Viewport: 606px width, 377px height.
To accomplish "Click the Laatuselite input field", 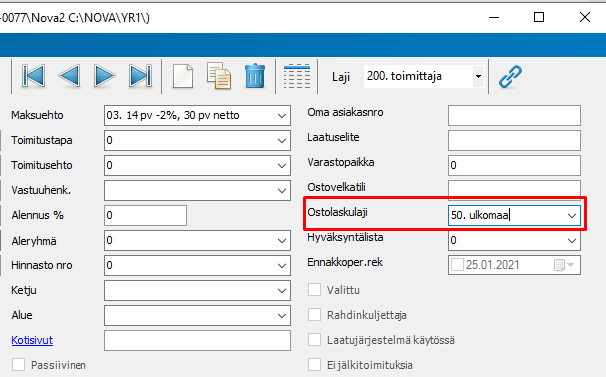I will [514, 140].
